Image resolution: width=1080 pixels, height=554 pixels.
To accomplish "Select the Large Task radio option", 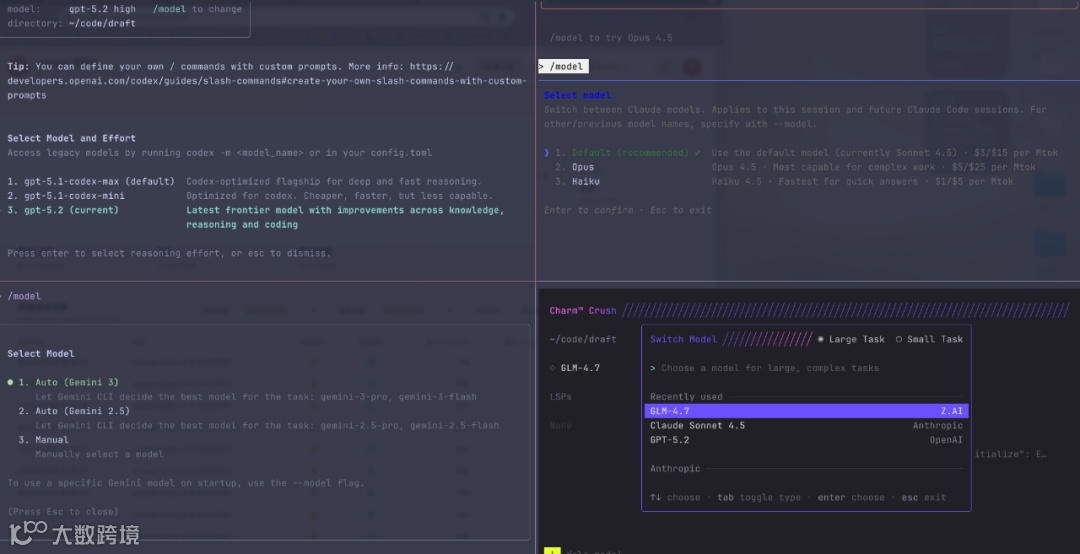I will coord(851,339).
